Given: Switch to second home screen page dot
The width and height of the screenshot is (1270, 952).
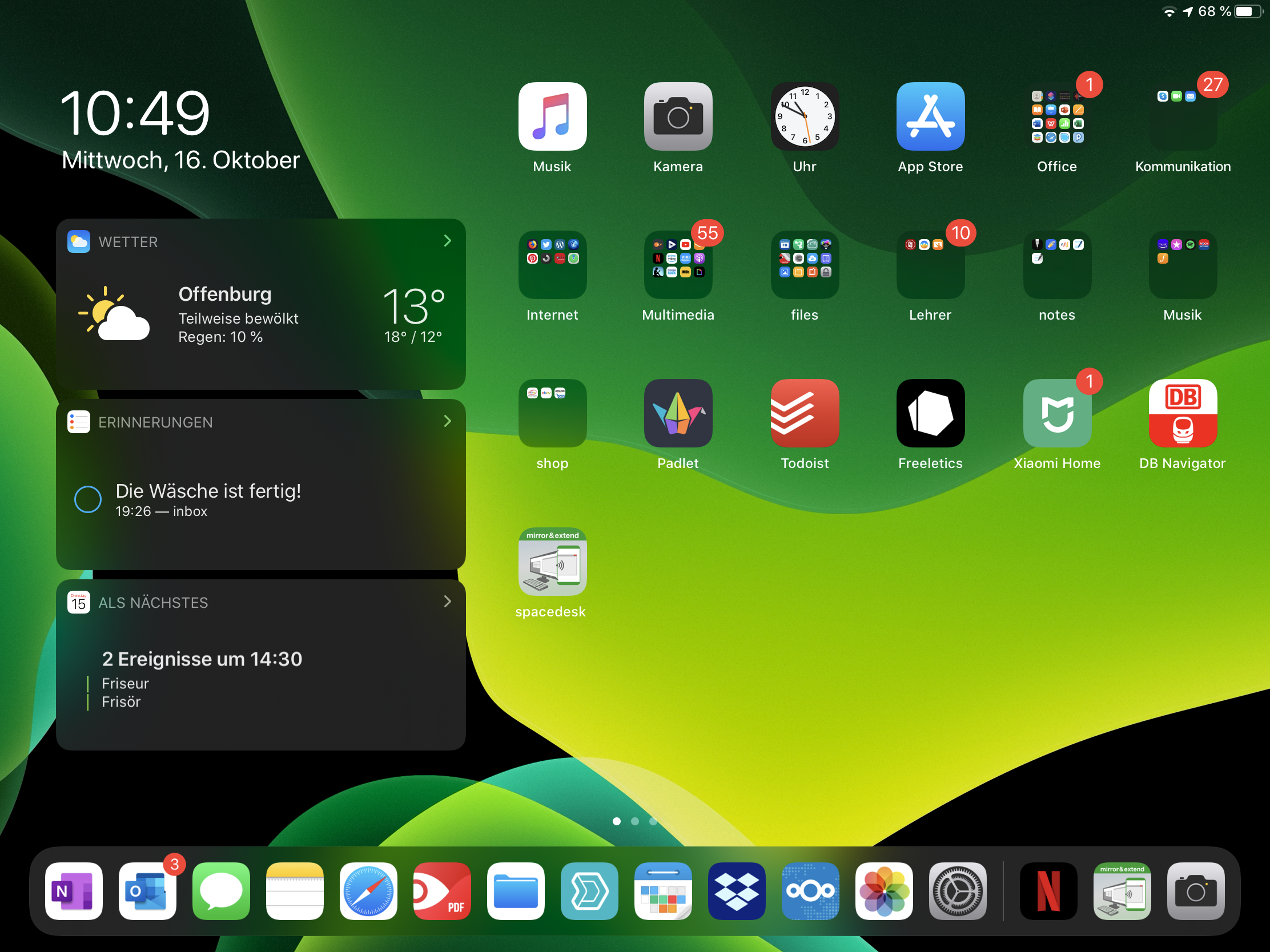Looking at the screenshot, I should [635, 821].
